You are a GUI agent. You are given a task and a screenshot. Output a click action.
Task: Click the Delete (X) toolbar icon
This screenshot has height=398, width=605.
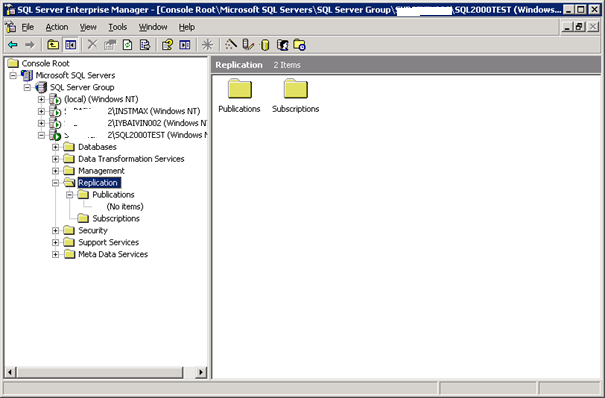93,45
